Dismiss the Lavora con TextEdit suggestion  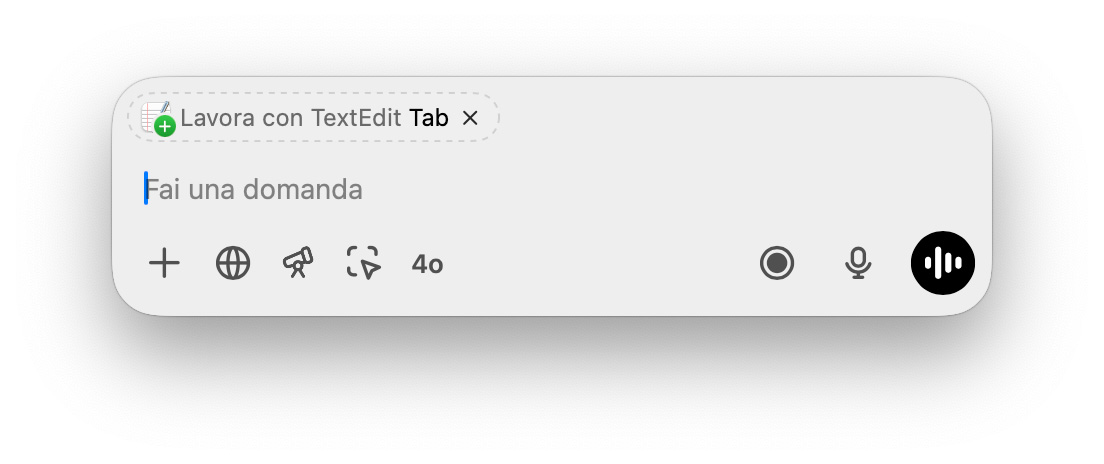pos(470,118)
